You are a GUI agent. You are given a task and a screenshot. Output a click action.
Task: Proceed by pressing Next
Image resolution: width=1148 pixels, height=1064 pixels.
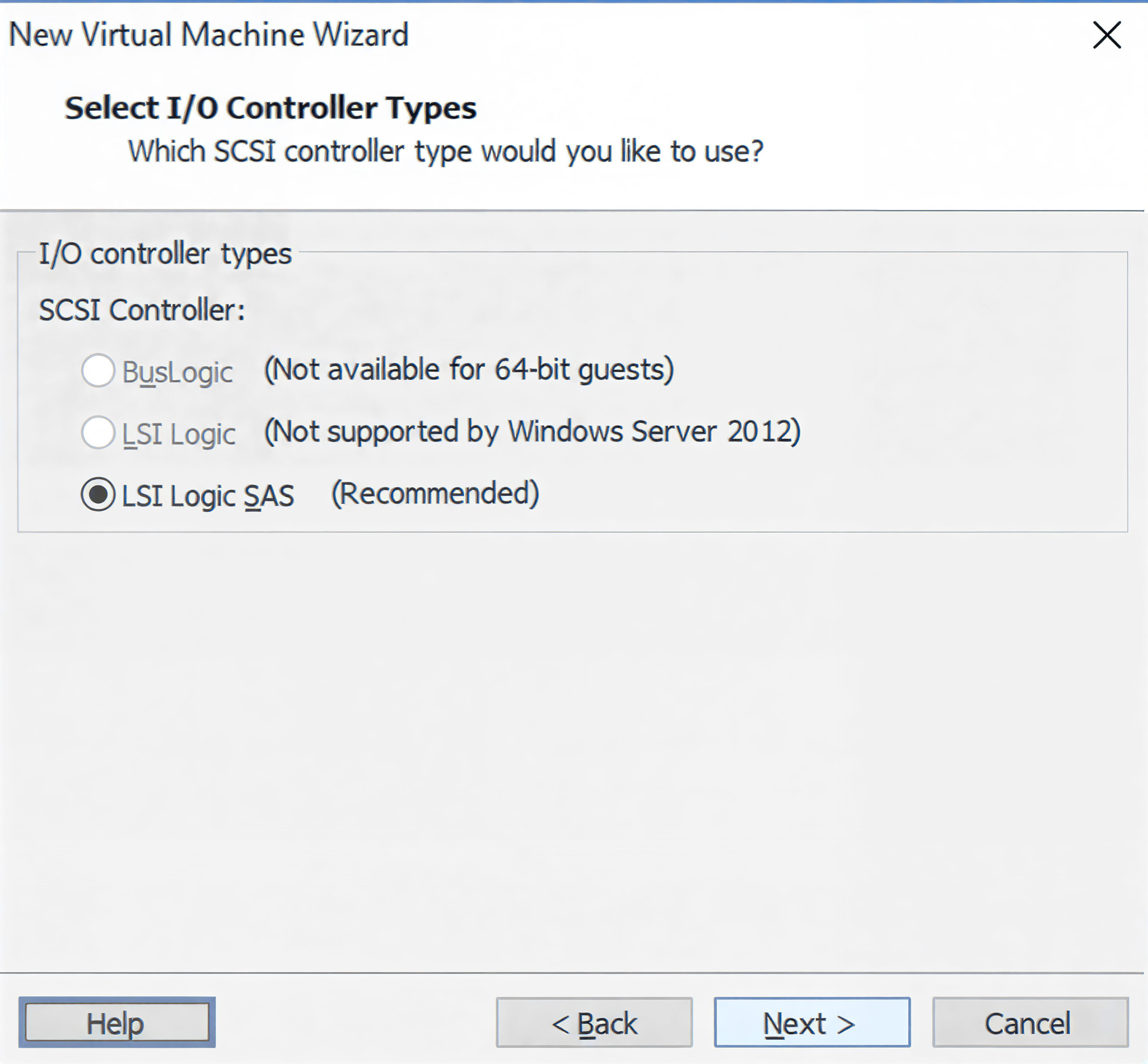pyautogui.click(x=811, y=1023)
